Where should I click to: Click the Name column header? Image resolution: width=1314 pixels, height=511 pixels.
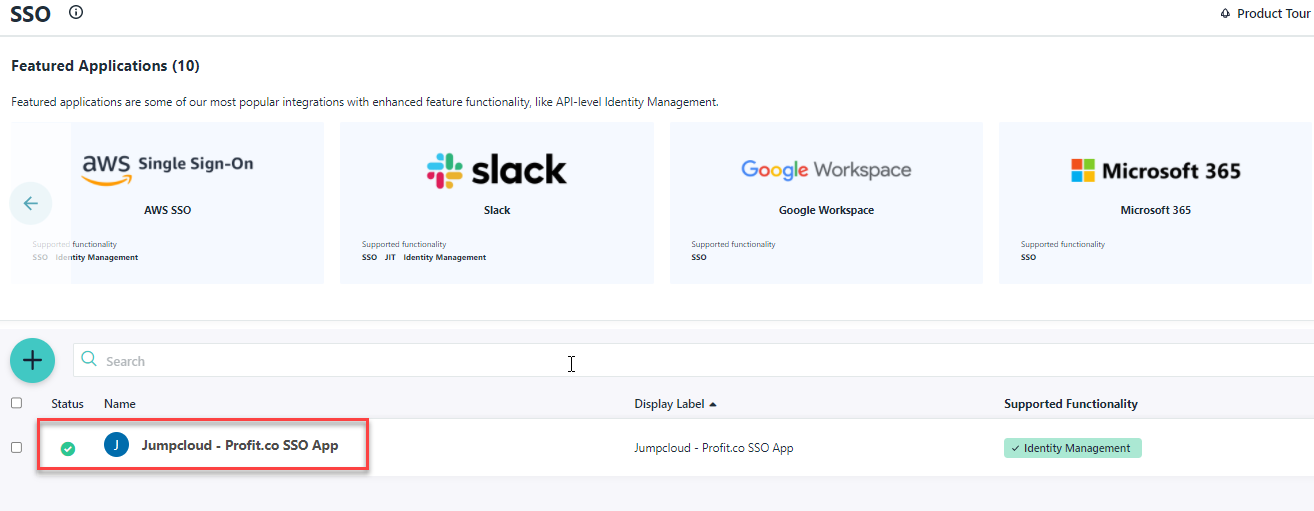[120, 404]
